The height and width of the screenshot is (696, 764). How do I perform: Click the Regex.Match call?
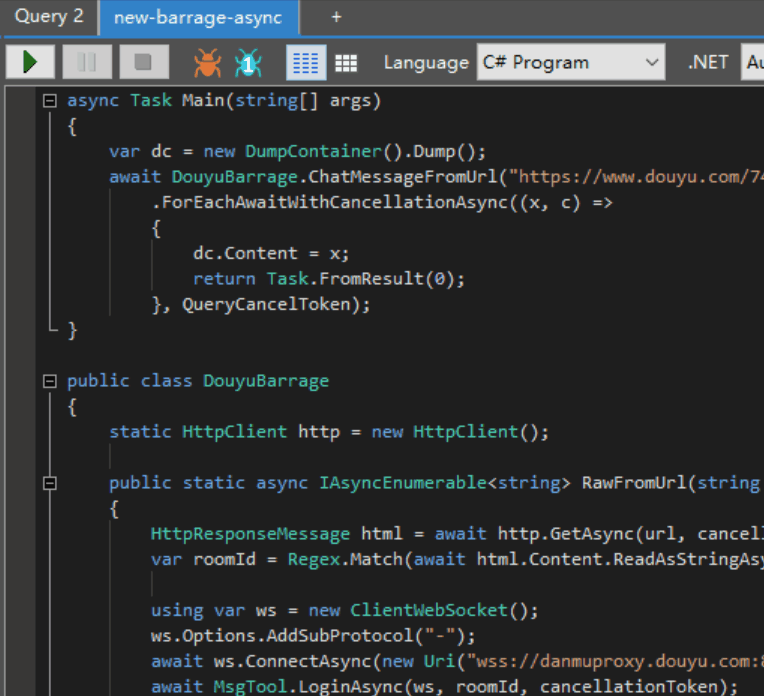tap(345, 560)
